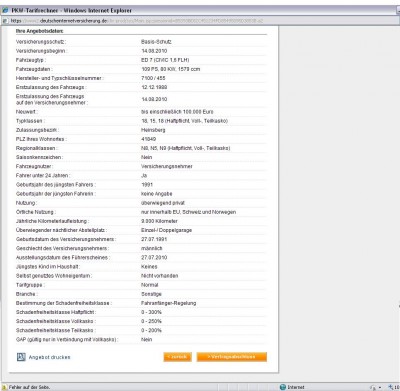
Task: Click the 'Neuwert :' label
Action: pyautogui.click(x=27, y=112)
